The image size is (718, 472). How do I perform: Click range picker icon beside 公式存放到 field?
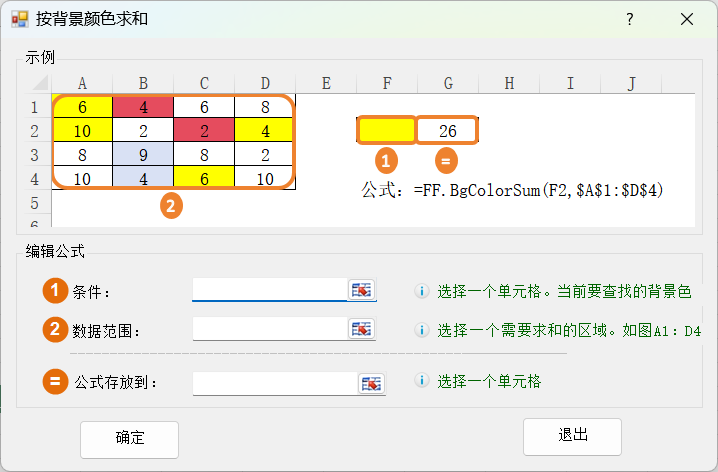[371, 383]
